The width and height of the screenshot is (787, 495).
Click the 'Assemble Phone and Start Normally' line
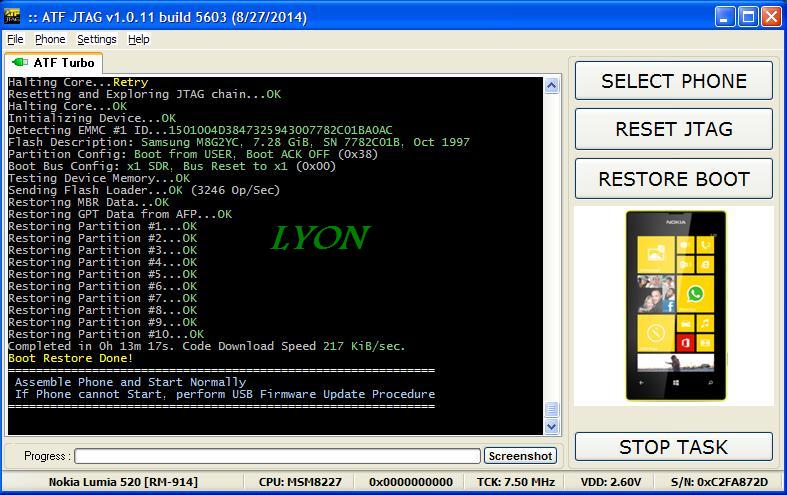tap(130, 382)
